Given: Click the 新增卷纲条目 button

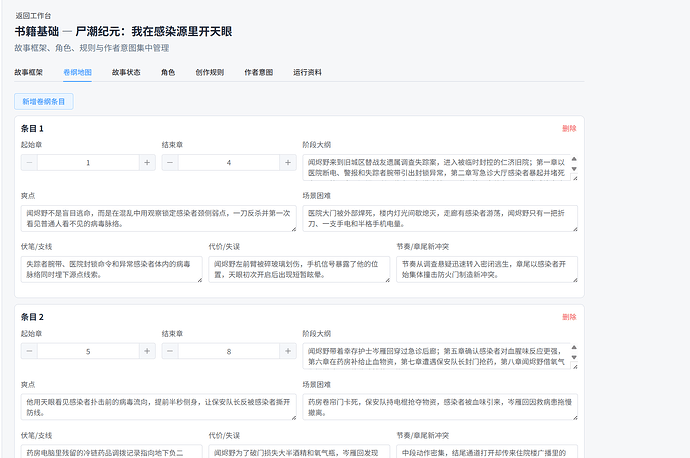Looking at the screenshot, I should coord(44,102).
